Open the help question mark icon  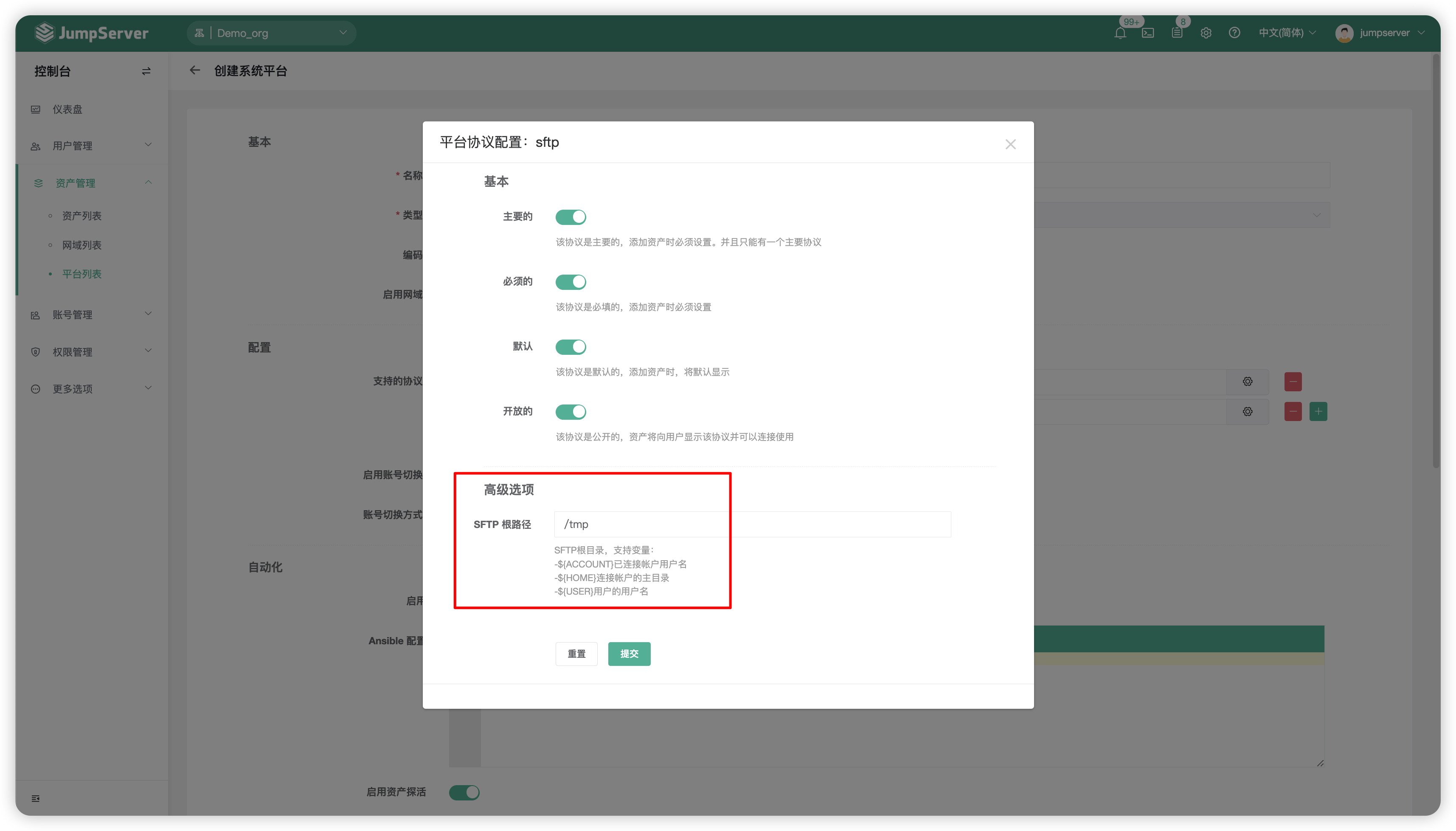tap(1234, 33)
